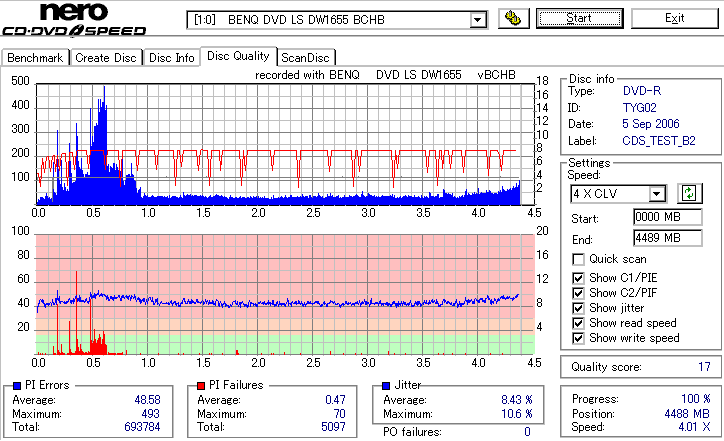Screen dimensions: 724x441
Task: Open the ScanDisc tab
Action: pos(305,58)
